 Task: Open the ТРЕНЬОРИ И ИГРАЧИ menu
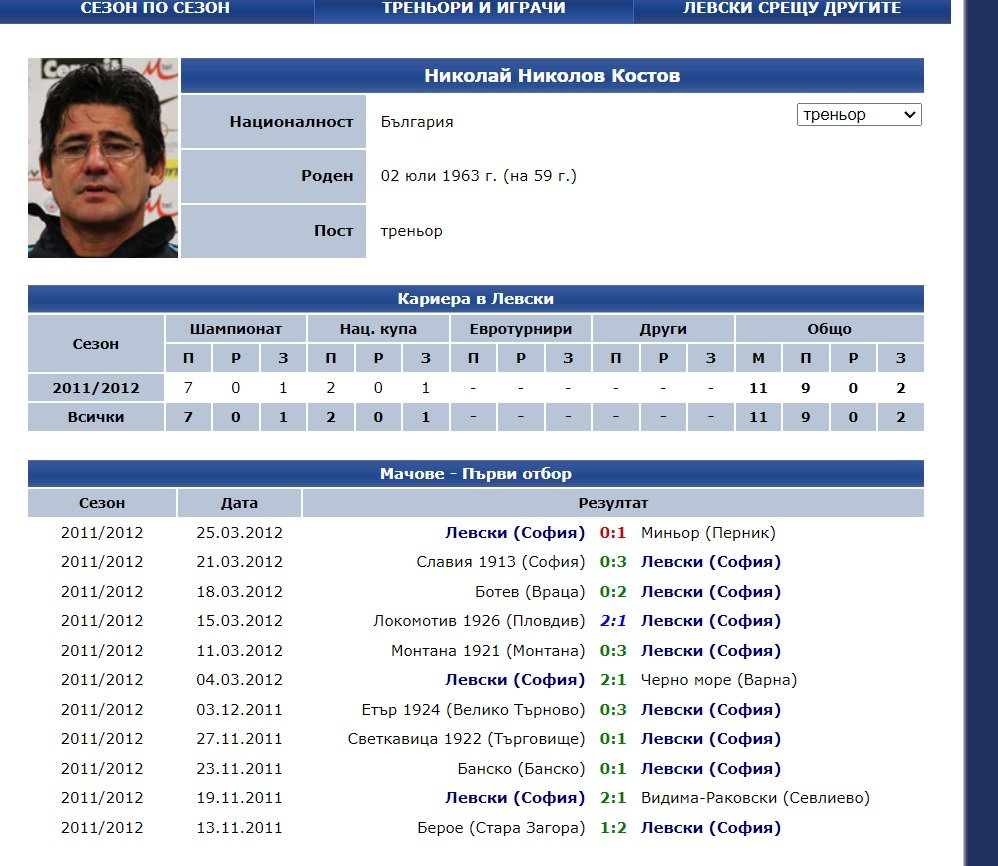tap(474, 8)
